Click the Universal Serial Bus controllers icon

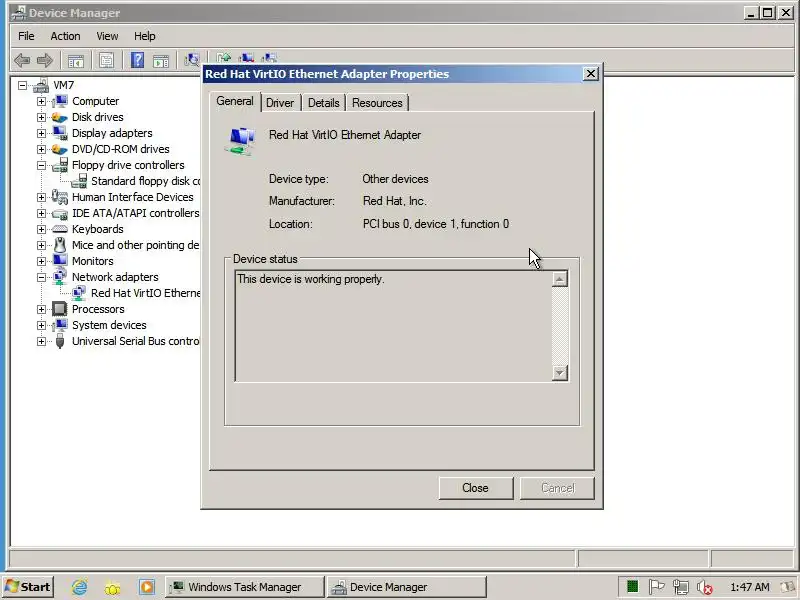60,341
